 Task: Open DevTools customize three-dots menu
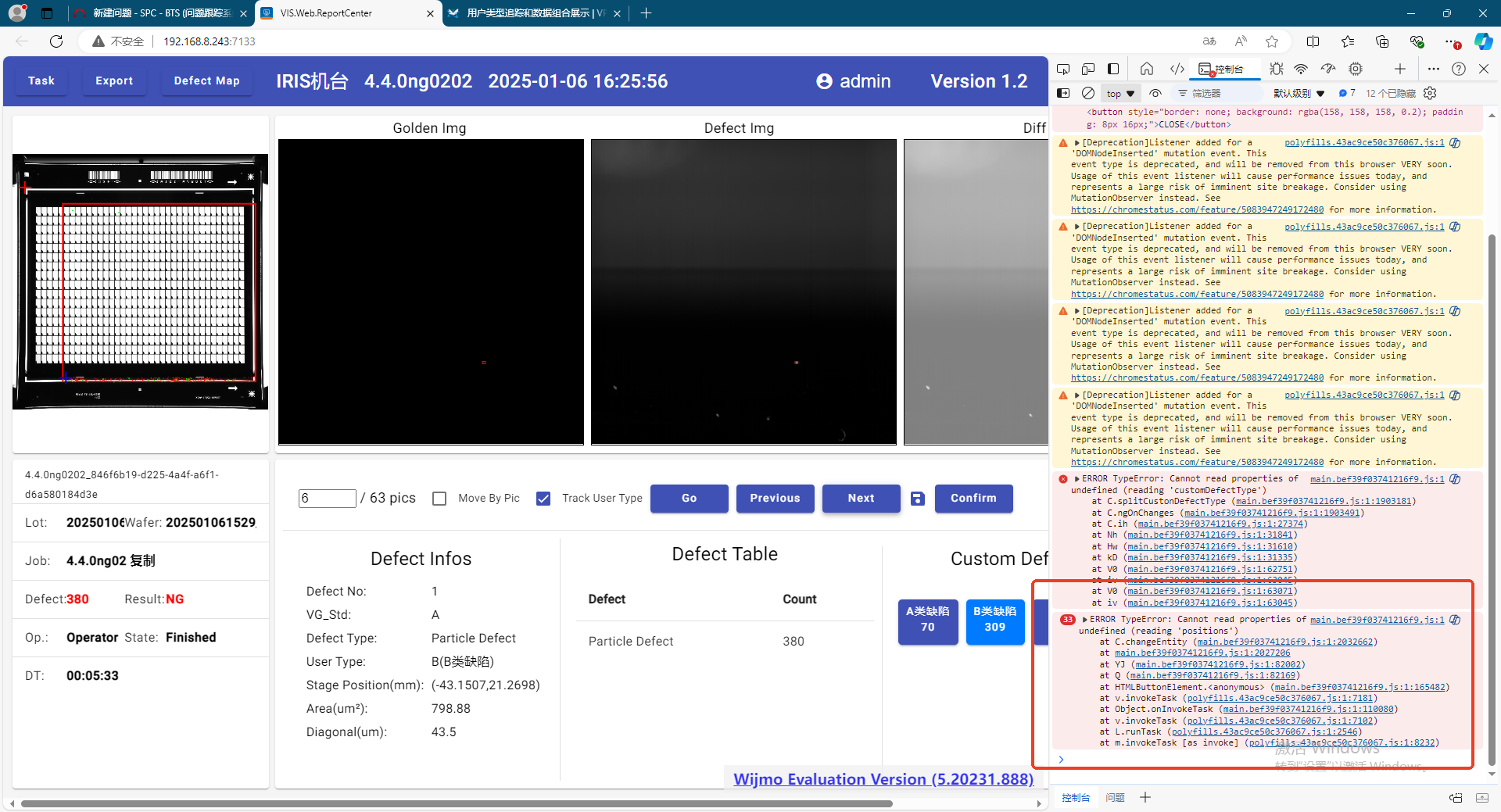[x=1433, y=69]
